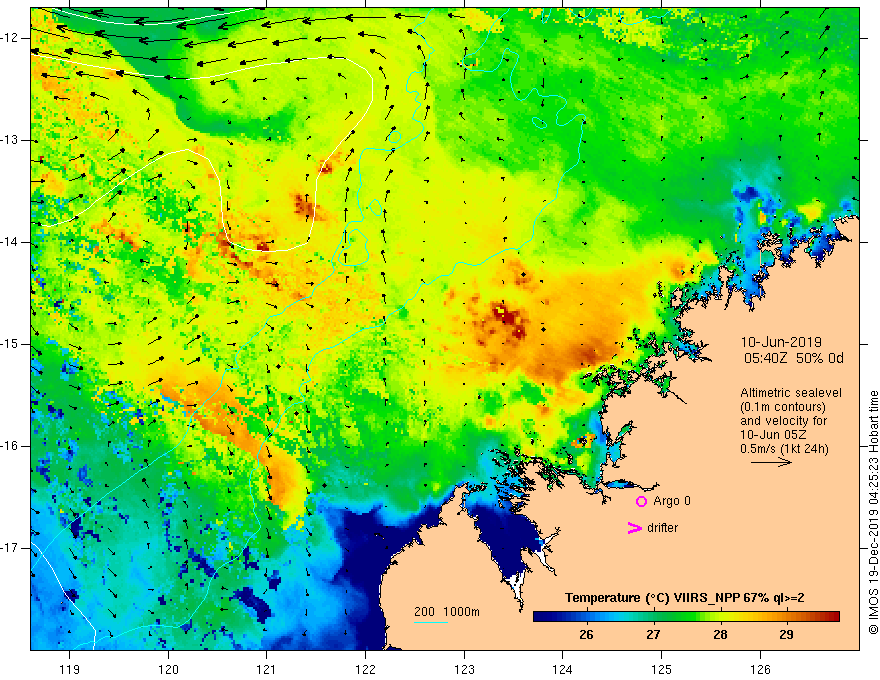Click the magenta drifter arrow legend icon
880x680 pixels.
click(x=635, y=528)
